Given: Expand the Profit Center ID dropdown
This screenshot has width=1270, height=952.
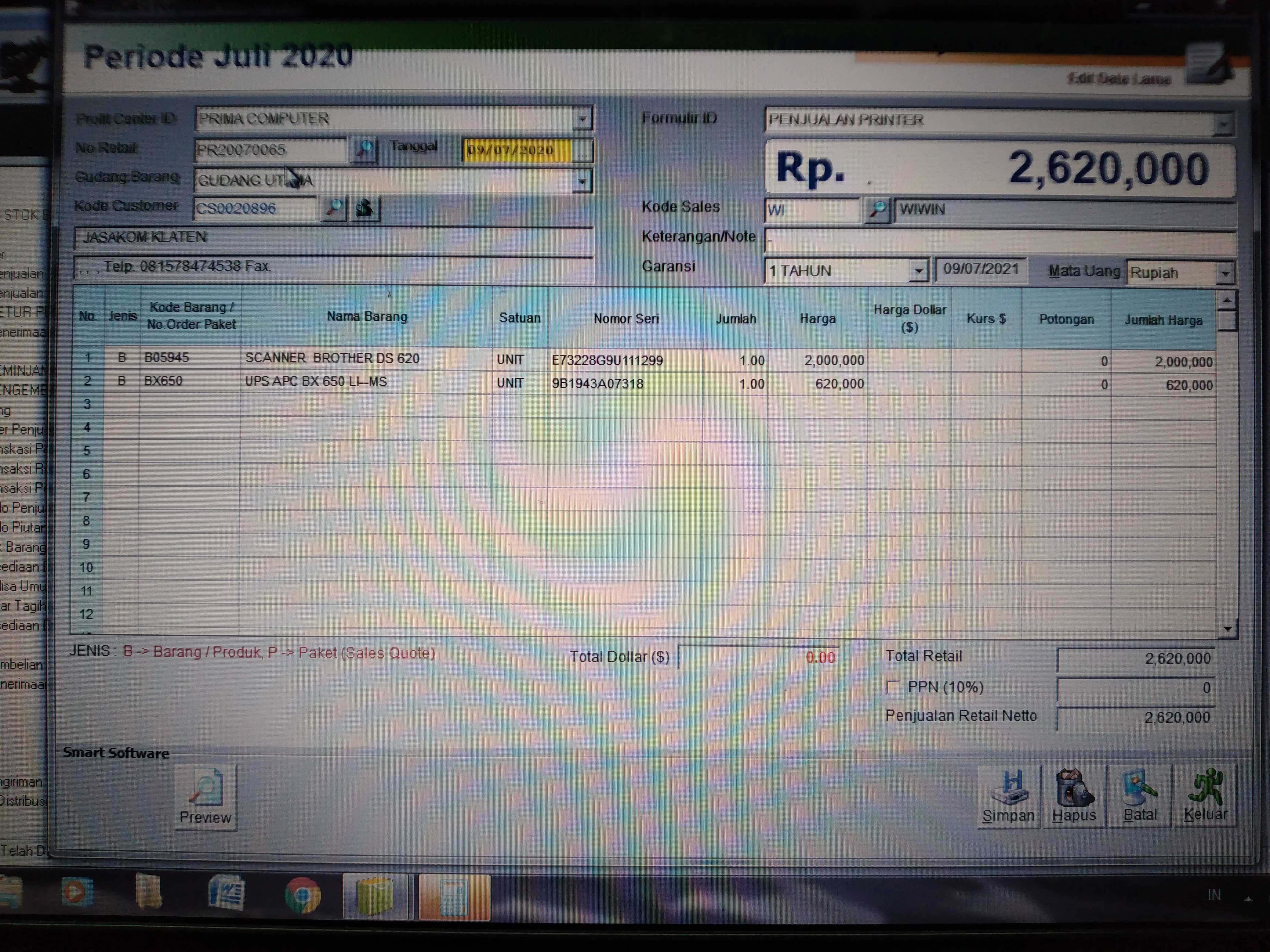Looking at the screenshot, I should [582, 119].
